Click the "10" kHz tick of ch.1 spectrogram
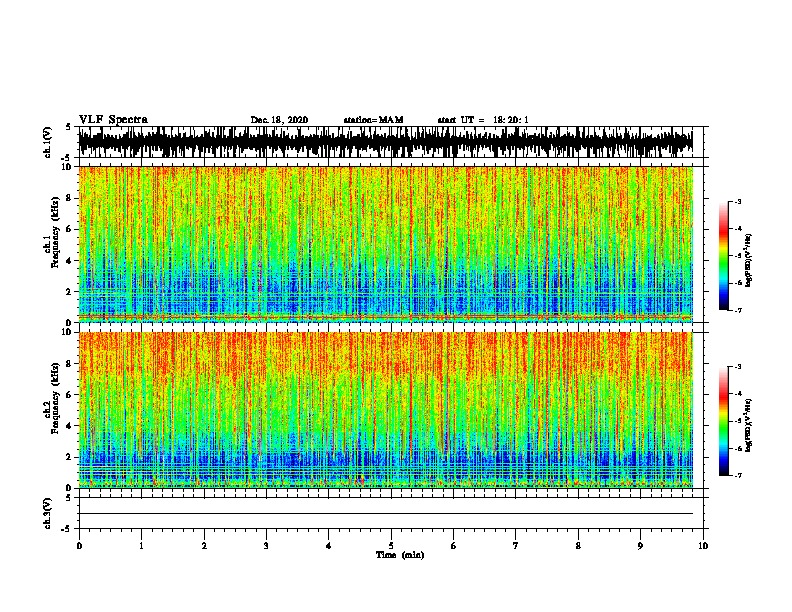The height and width of the screenshot is (612, 792). click(68, 167)
